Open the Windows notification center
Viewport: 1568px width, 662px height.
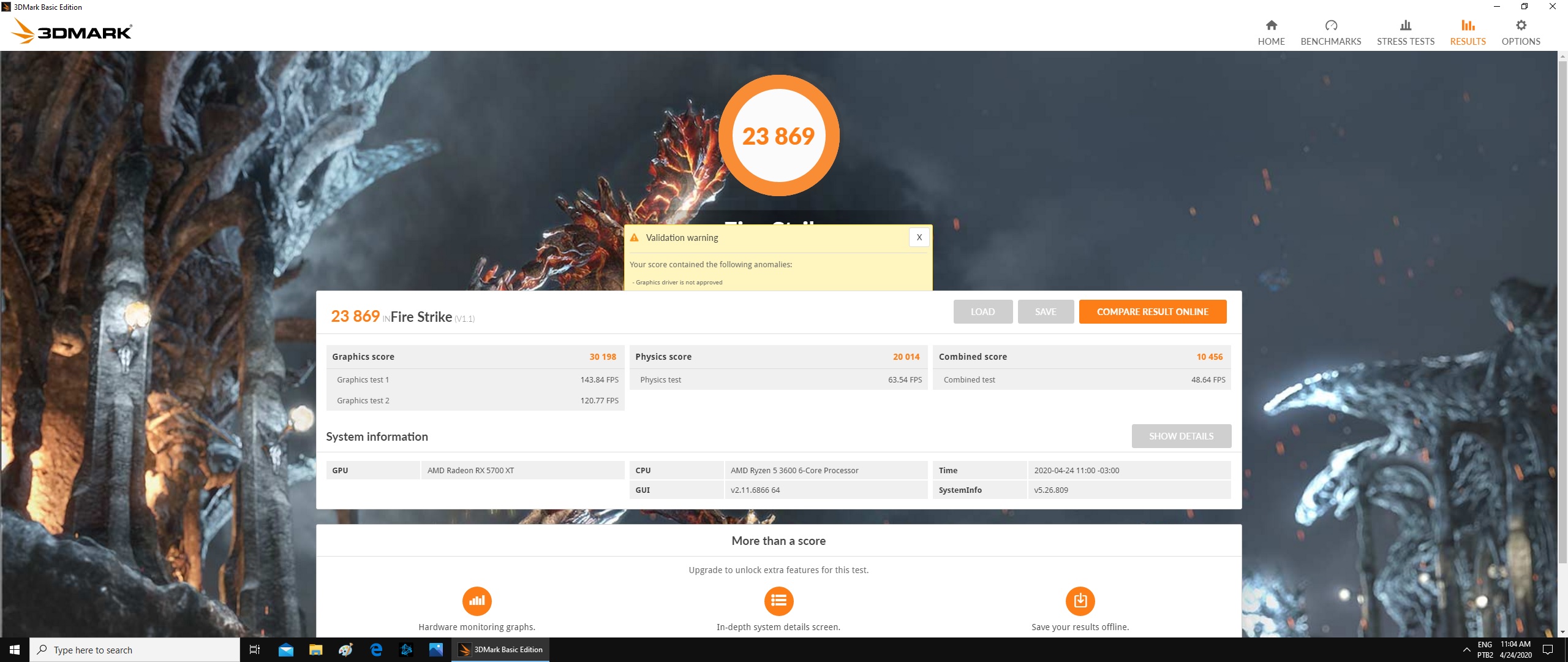(1548, 650)
